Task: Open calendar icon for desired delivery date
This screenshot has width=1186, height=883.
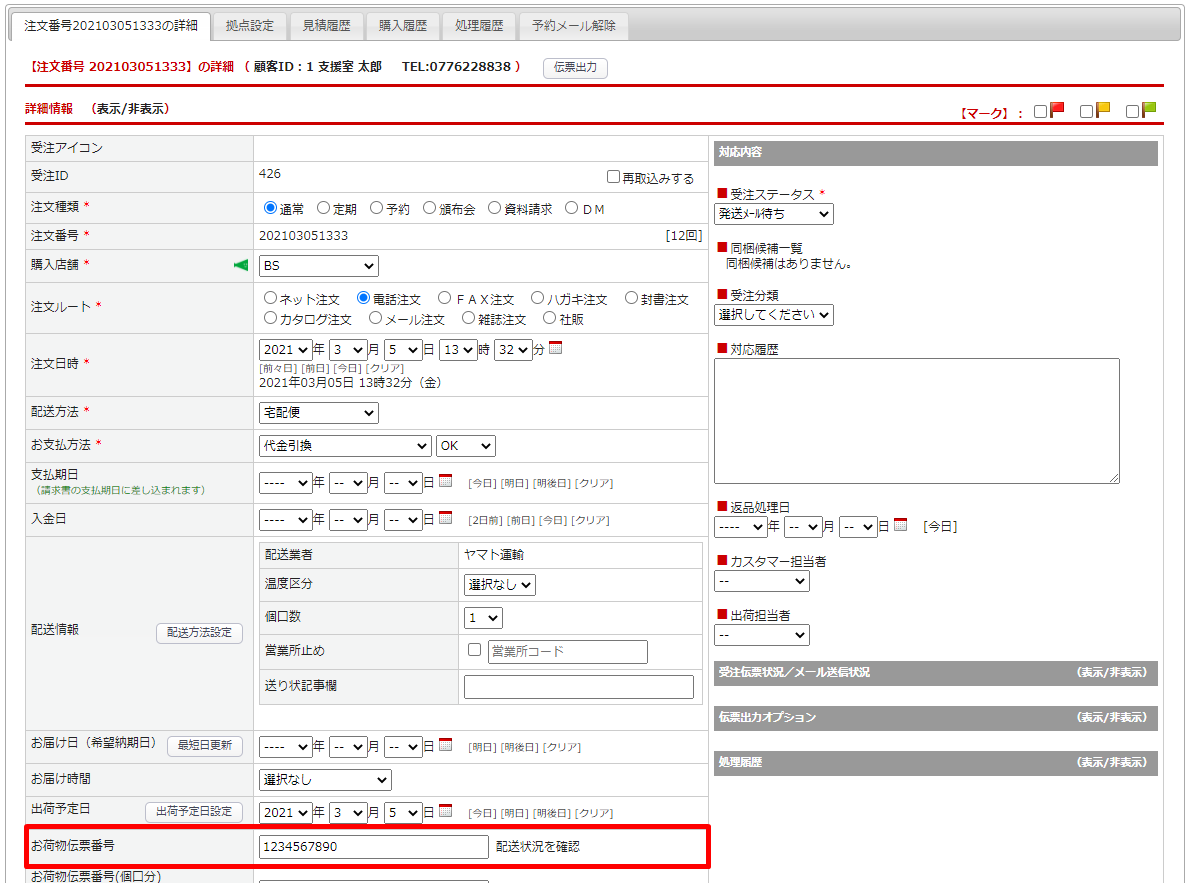Action: (x=446, y=745)
